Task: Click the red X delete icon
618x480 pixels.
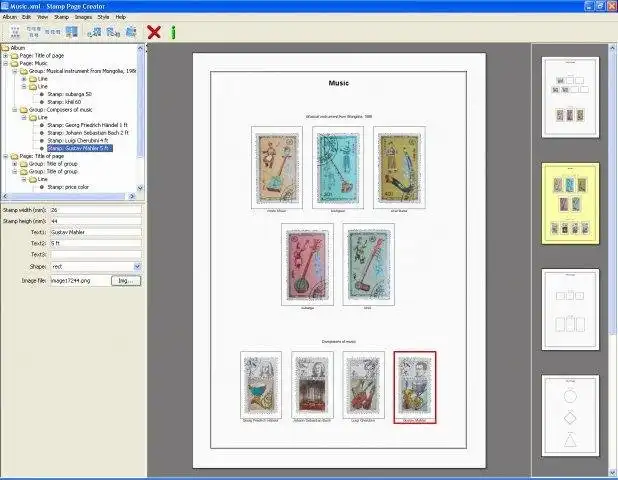Action: [154, 32]
